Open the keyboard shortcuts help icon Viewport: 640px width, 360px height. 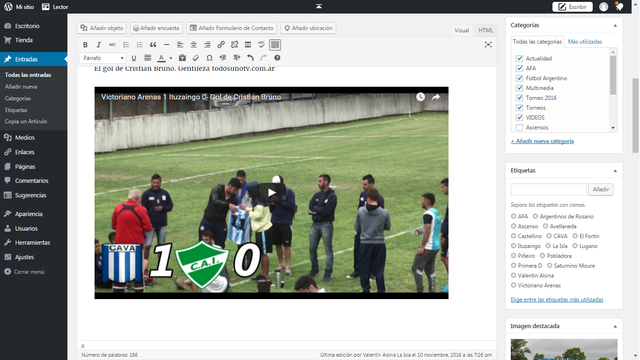[277, 58]
